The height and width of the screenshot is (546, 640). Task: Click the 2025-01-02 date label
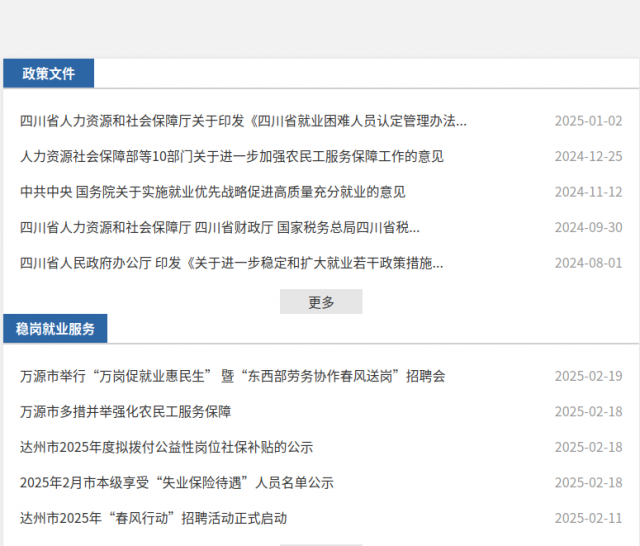click(588, 121)
